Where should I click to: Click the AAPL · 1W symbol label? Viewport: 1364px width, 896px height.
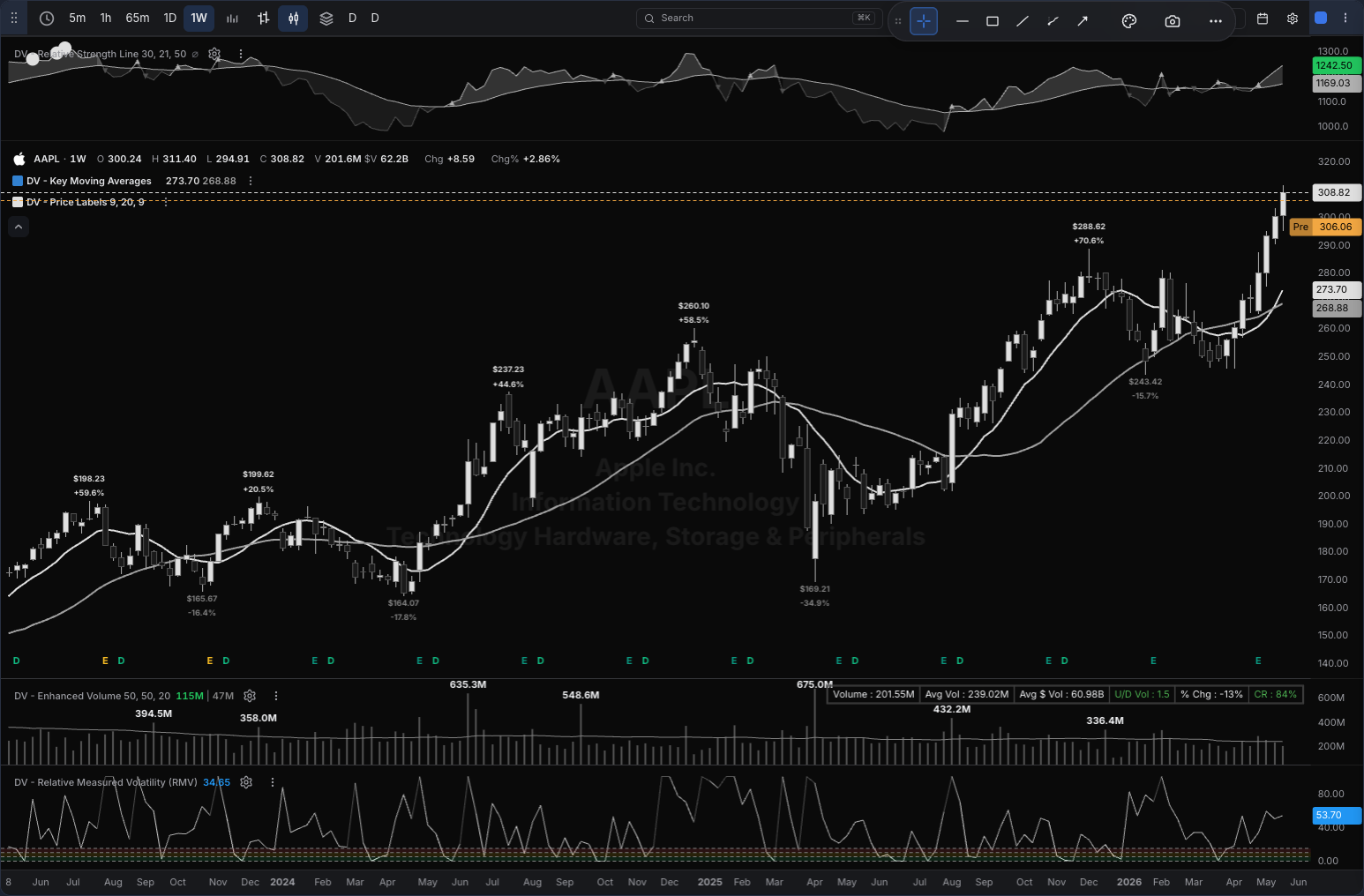(x=60, y=159)
